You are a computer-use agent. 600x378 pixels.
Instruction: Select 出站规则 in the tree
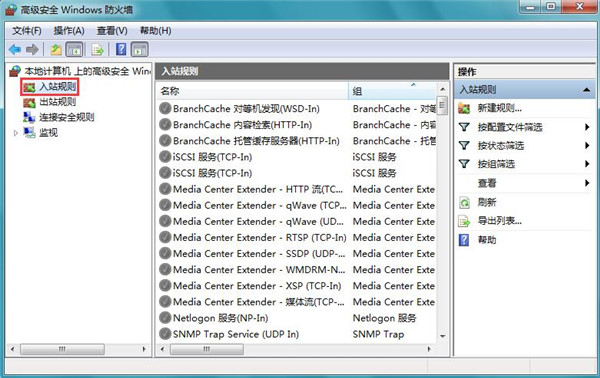[57, 102]
